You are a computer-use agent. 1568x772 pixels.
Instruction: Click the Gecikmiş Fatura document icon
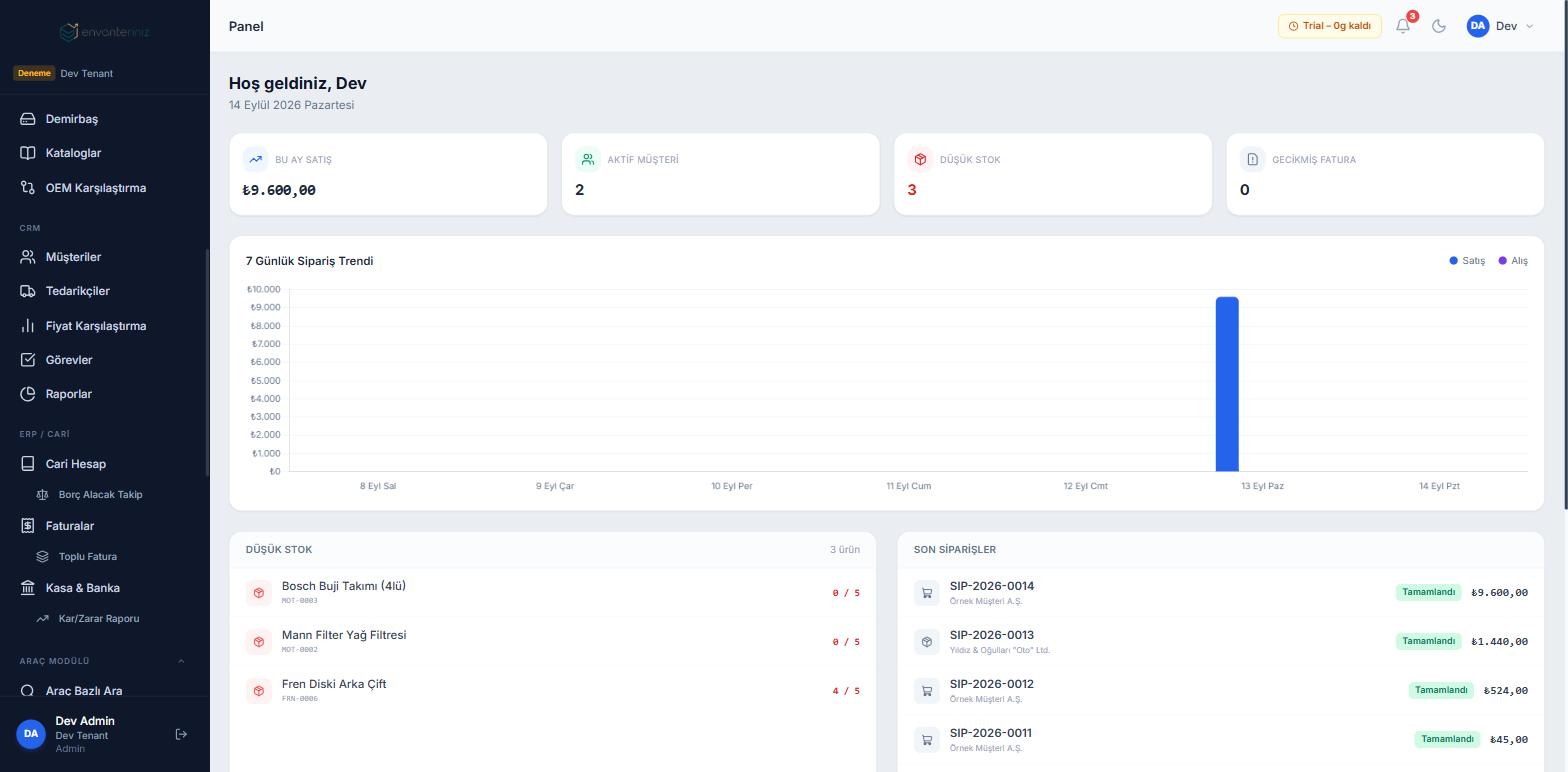[x=1252, y=159]
